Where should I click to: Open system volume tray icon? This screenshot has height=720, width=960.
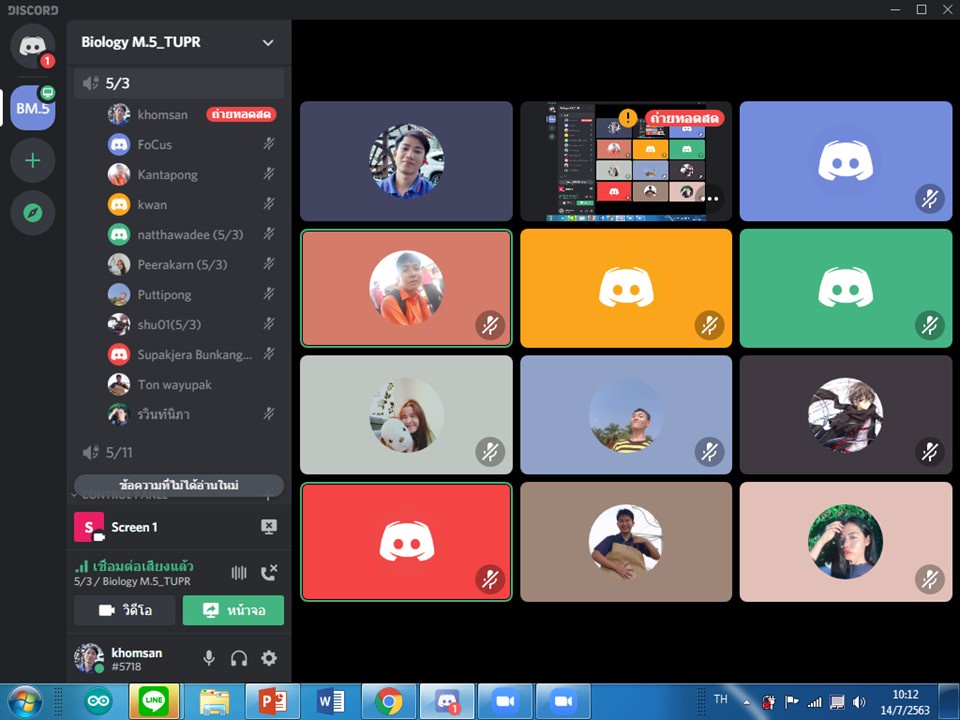tap(860, 702)
